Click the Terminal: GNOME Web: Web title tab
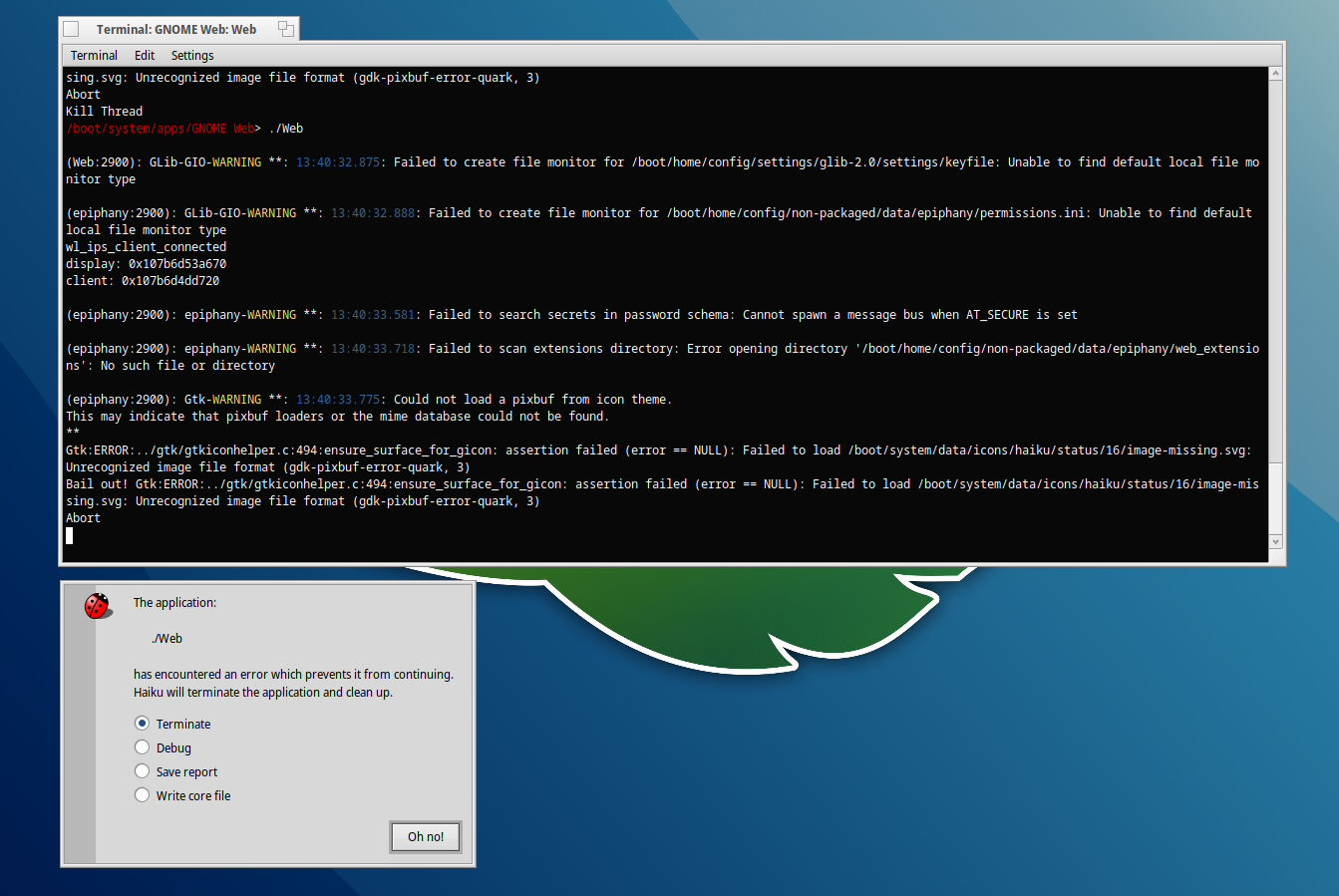This screenshot has height=896, width=1339. [176, 29]
